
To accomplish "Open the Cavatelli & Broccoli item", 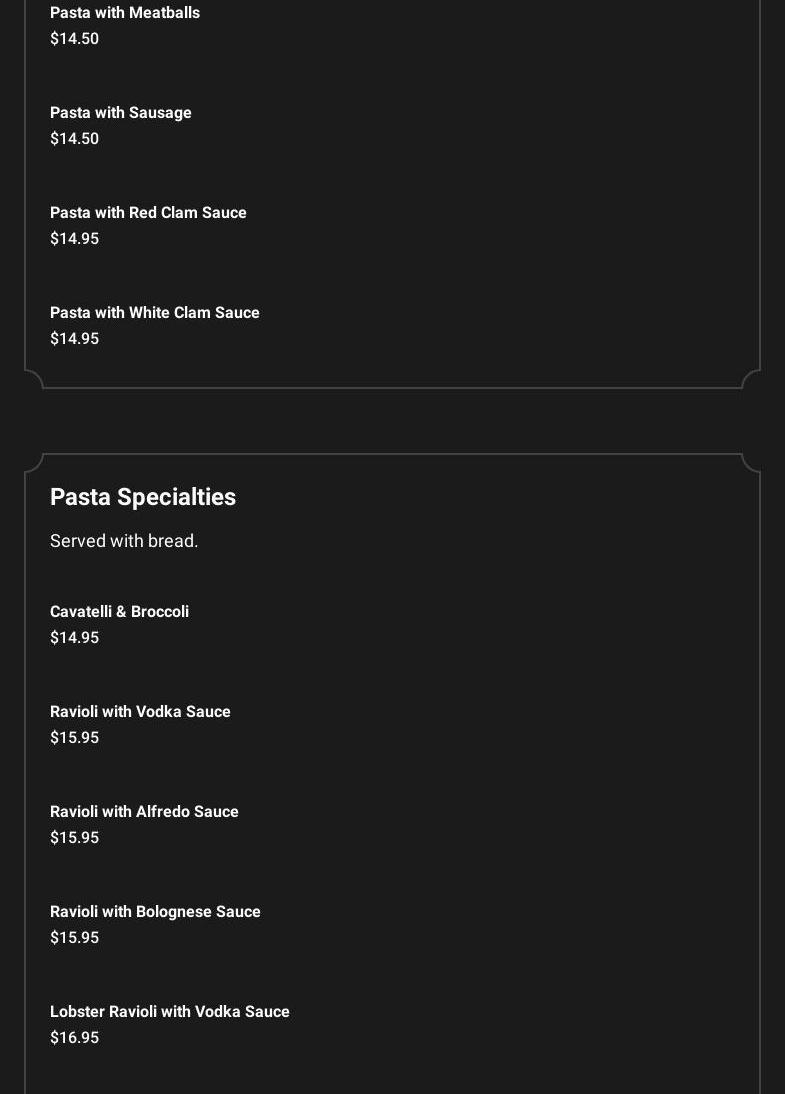I will point(119,612).
